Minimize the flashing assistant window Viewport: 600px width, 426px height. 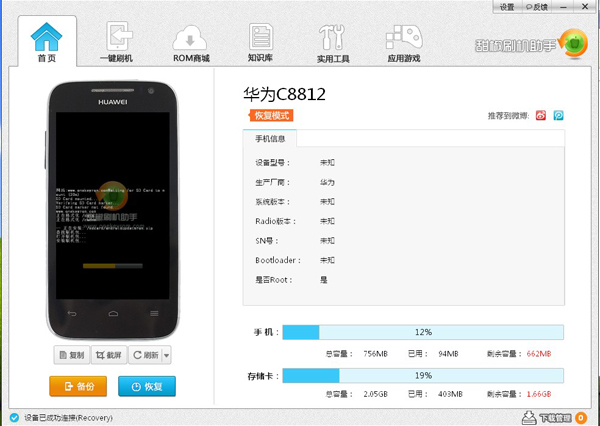coord(563,7)
